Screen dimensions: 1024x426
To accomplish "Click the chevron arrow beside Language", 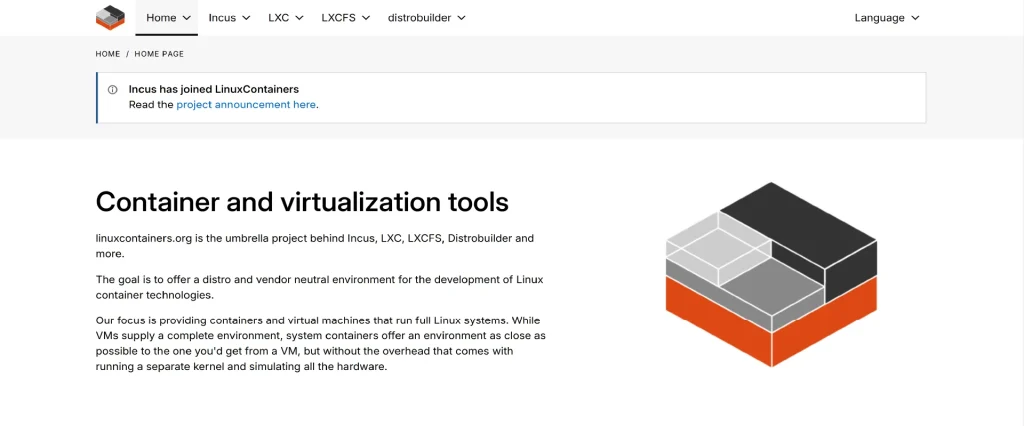I will [x=915, y=18].
